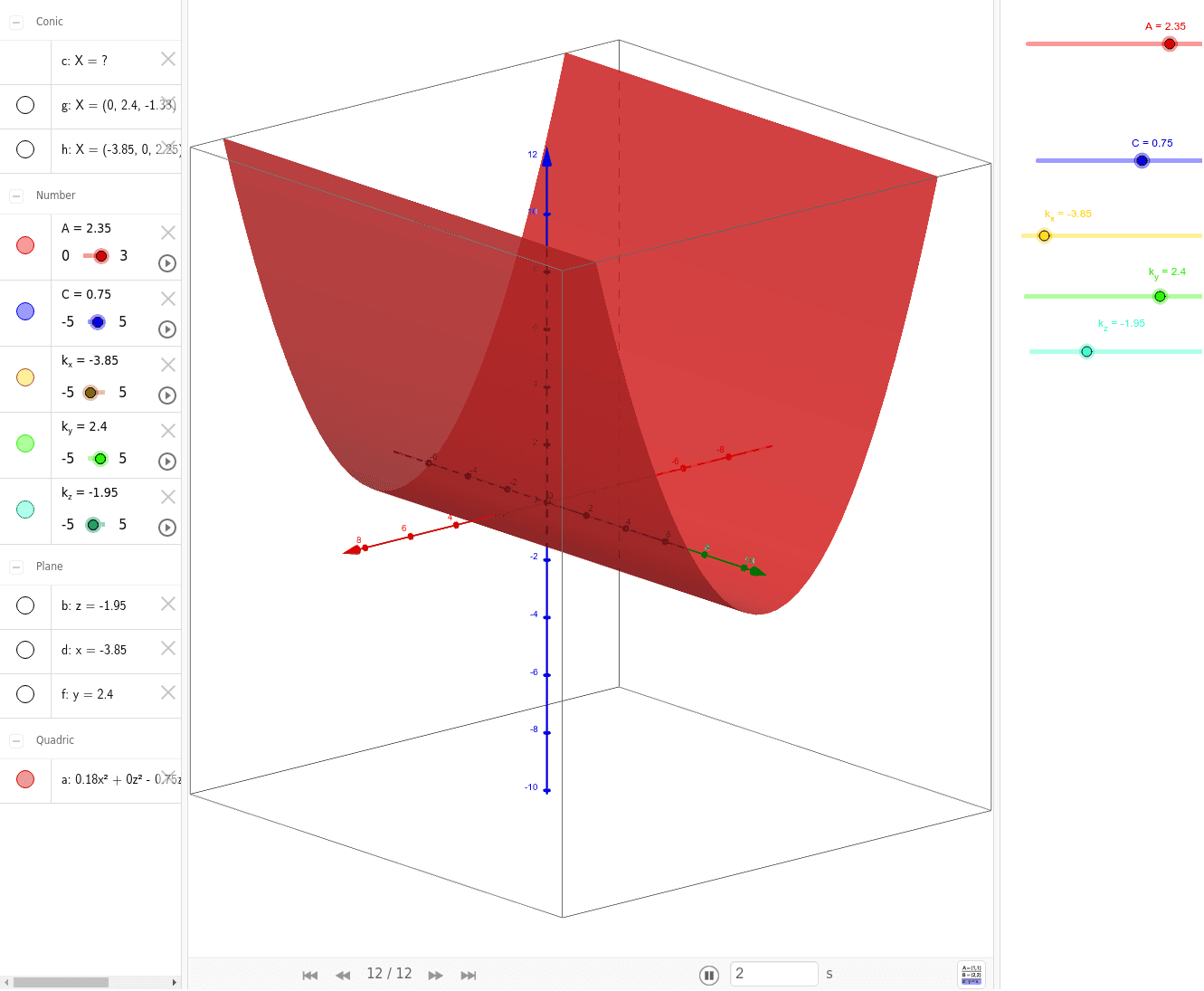The width and height of the screenshot is (1204, 991).
Task: Animate the ky slider with its play icon
Action: pos(167,462)
